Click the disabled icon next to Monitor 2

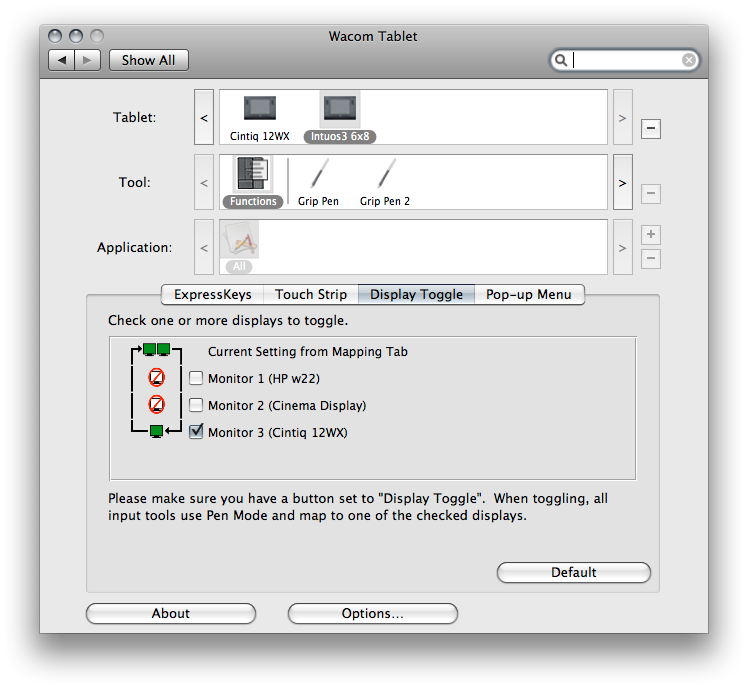(x=156, y=405)
